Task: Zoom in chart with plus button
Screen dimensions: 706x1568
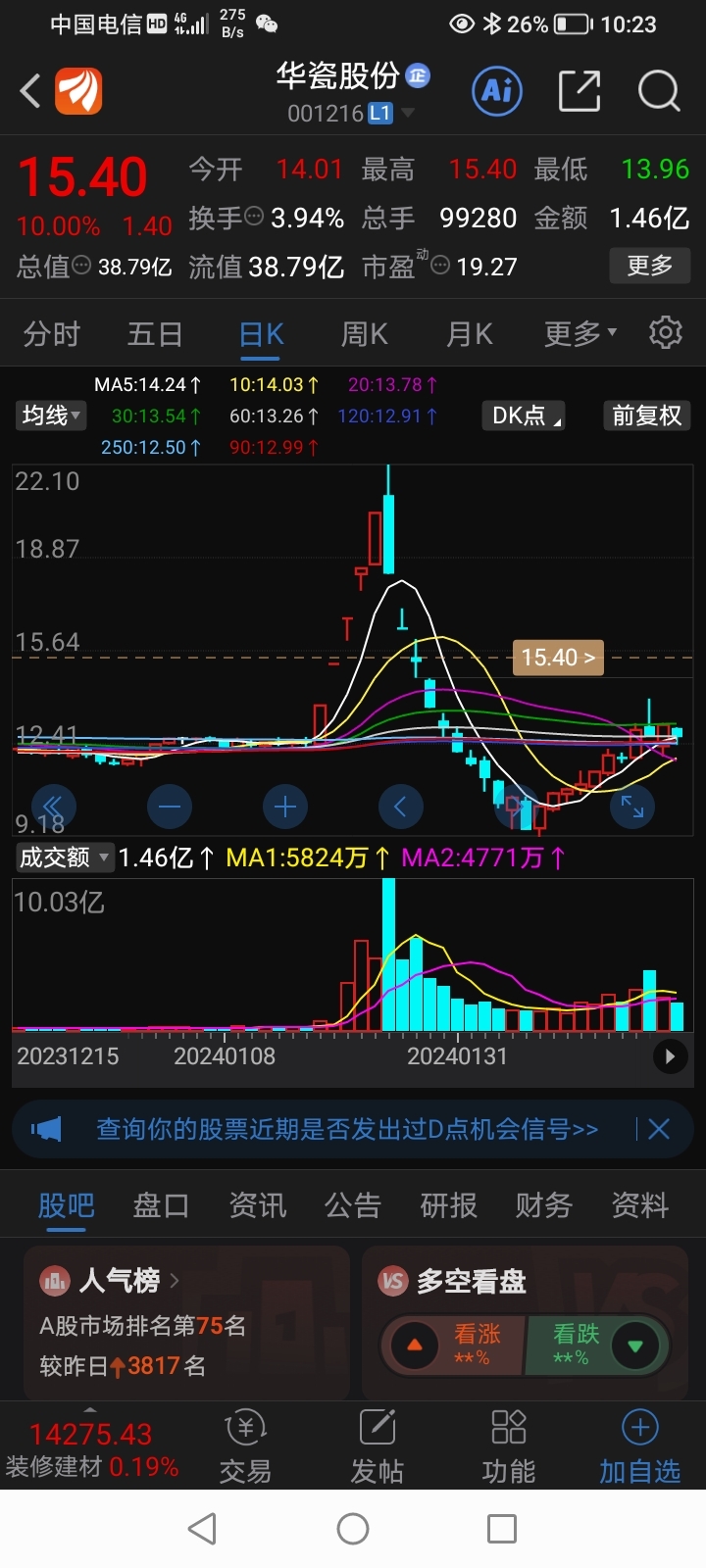Action: pos(285,807)
